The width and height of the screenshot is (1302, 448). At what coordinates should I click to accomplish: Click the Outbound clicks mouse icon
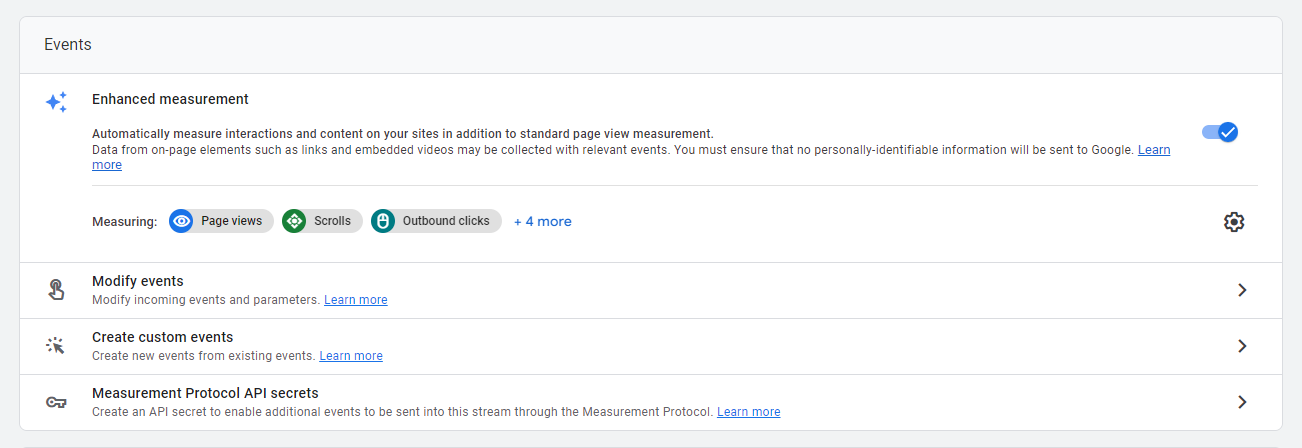tap(383, 221)
